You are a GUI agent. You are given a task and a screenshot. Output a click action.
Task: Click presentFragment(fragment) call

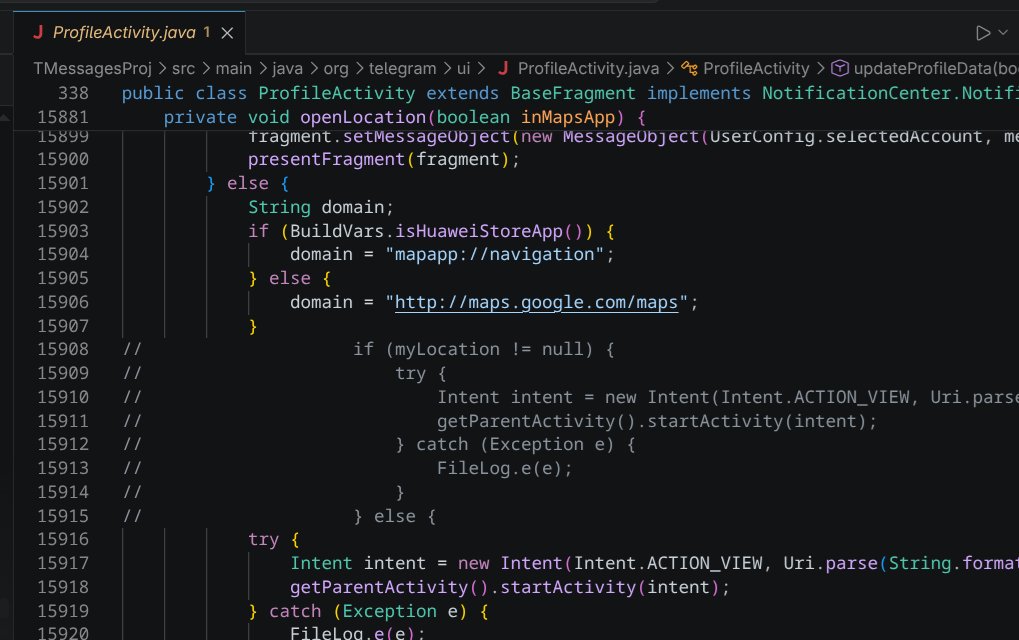coord(383,159)
